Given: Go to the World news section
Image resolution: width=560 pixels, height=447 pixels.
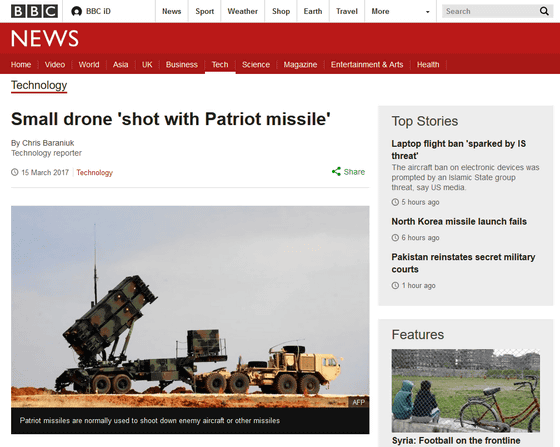Looking at the screenshot, I should pyautogui.click(x=89, y=65).
